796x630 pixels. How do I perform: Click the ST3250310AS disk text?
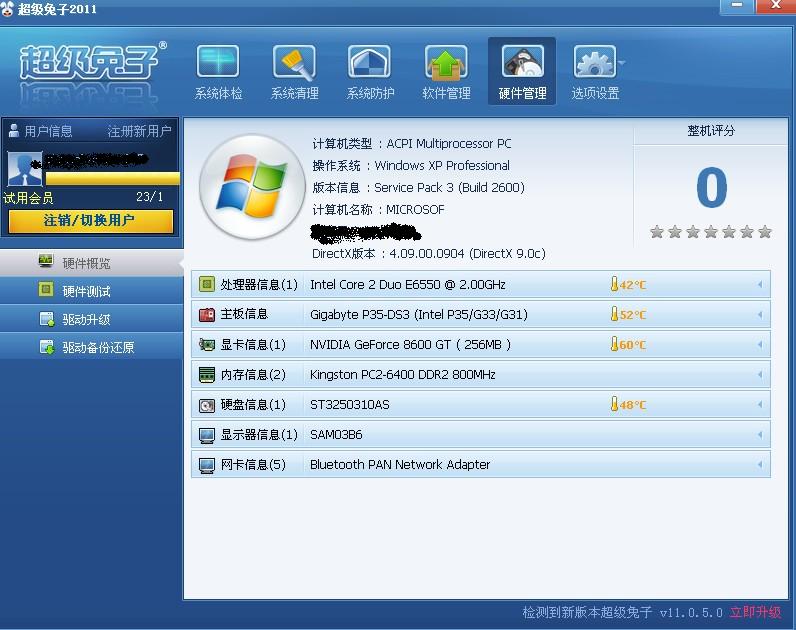click(350, 405)
